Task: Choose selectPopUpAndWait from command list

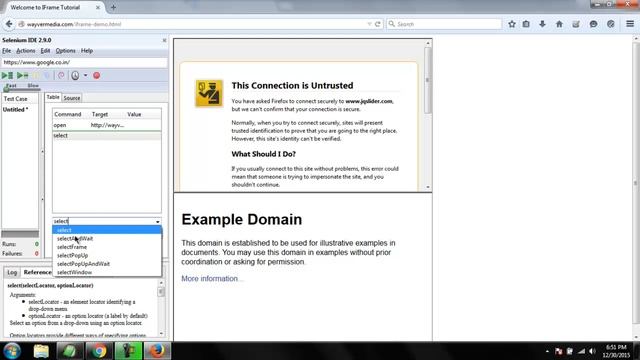Action: coord(107,264)
